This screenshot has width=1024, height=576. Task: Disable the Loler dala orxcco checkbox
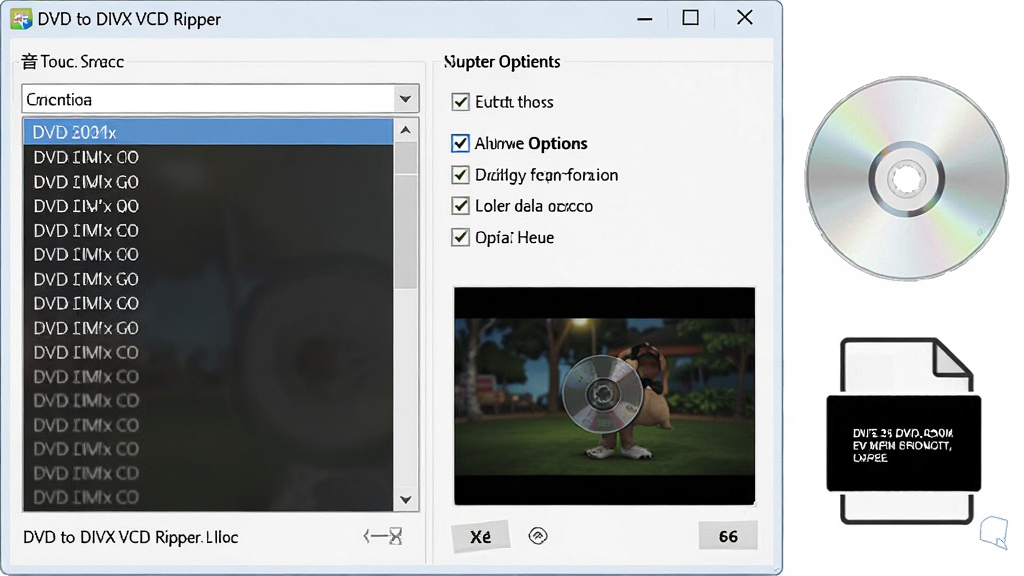[460, 206]
